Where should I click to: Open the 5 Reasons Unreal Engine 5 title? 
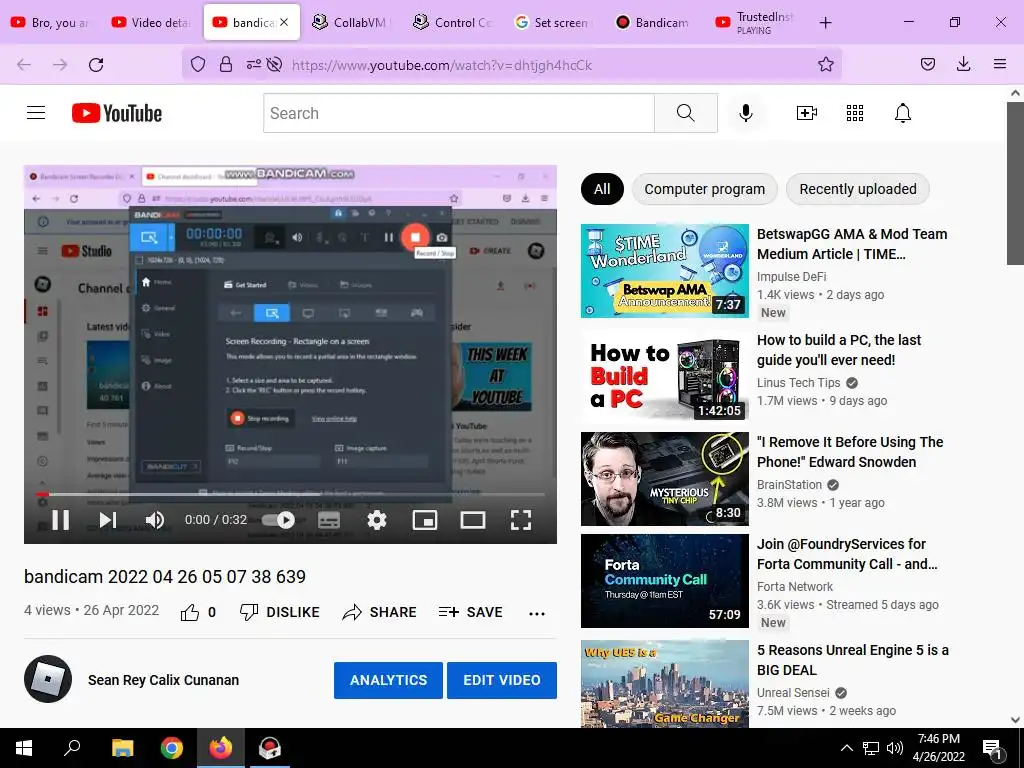click(852, 660)
